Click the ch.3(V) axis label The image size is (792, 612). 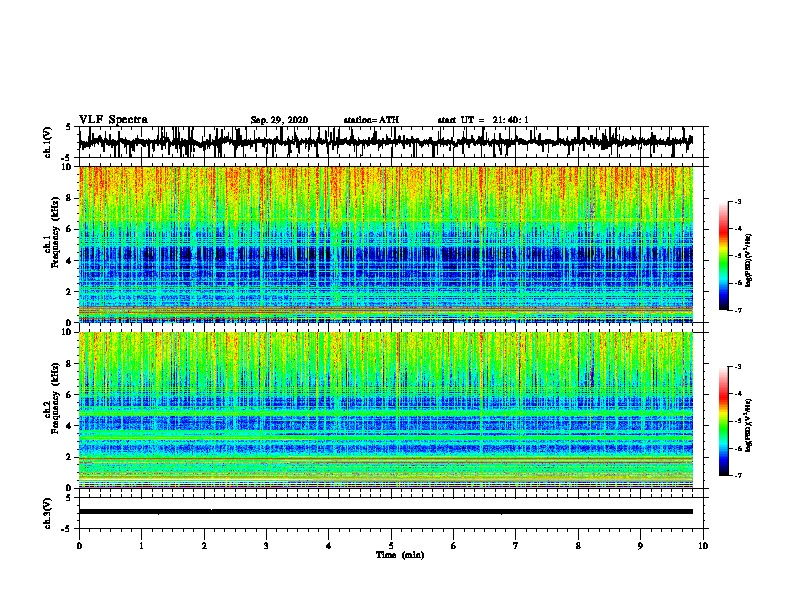(x=48, y=513)
